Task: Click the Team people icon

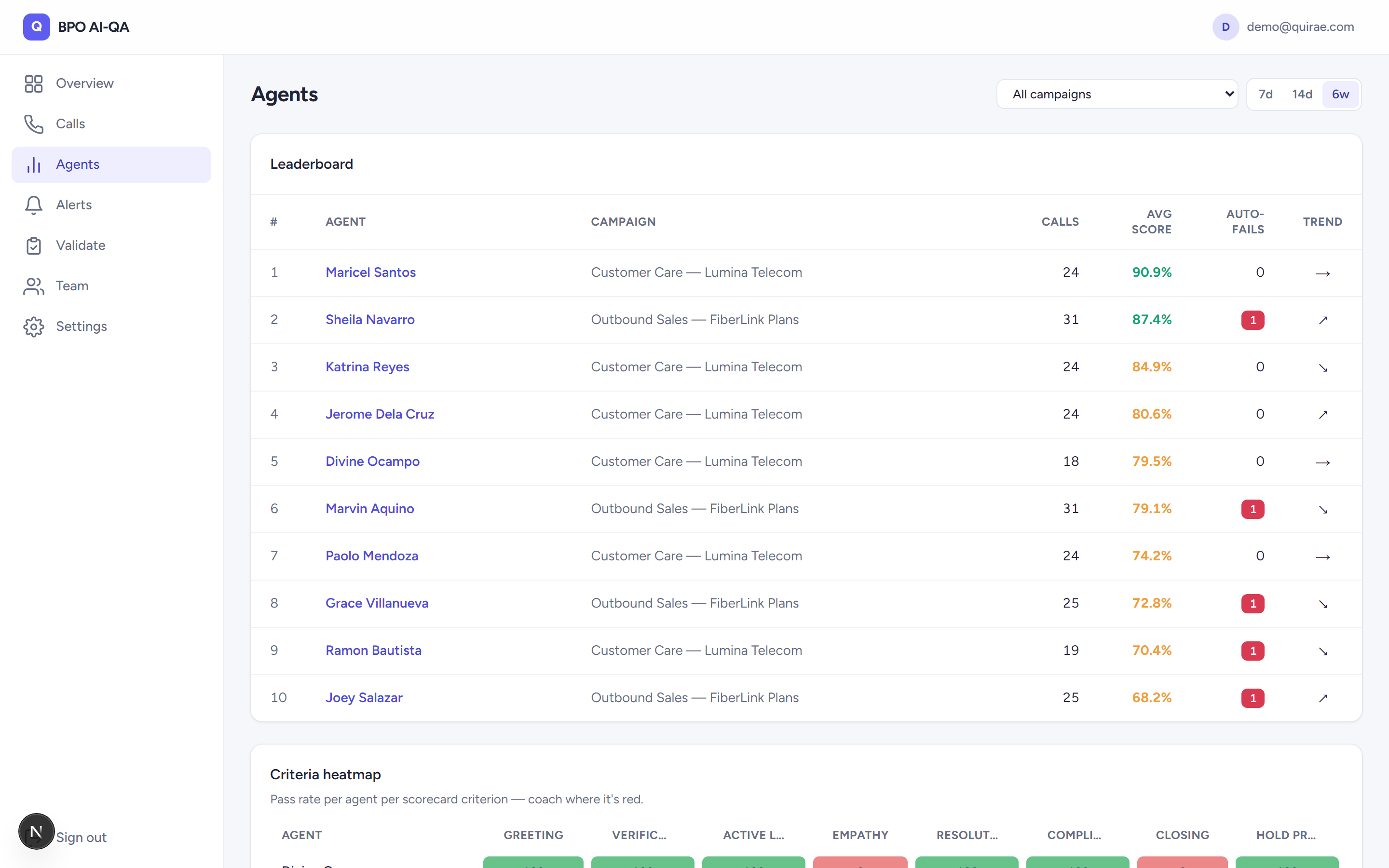Action: (34, 286)
